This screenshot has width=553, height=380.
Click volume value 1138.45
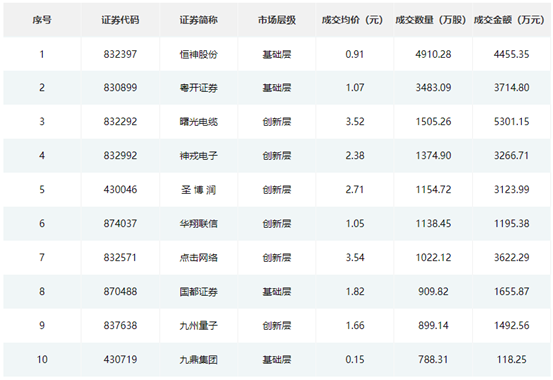pyautogui.click(x=433, y=224)
